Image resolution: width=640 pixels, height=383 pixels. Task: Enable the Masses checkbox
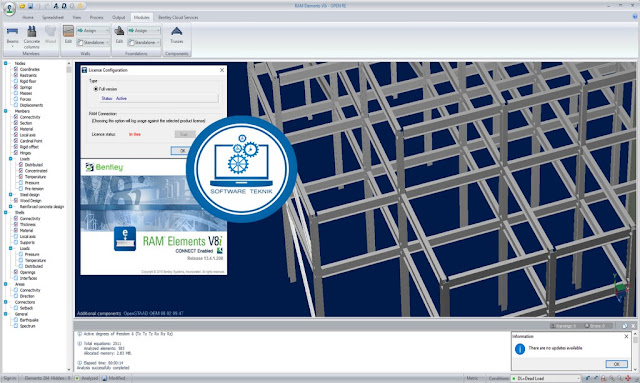point(16,93)
